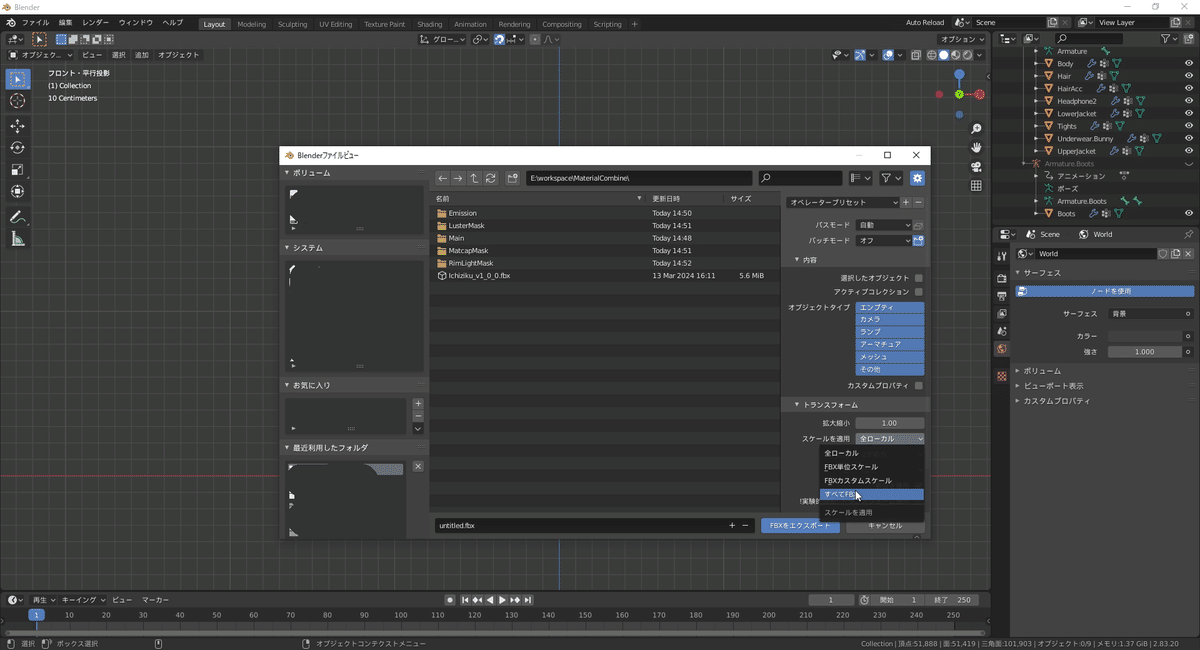Go to parent directory in file browser
This screenshot has height=650, width=1200.
474,178
